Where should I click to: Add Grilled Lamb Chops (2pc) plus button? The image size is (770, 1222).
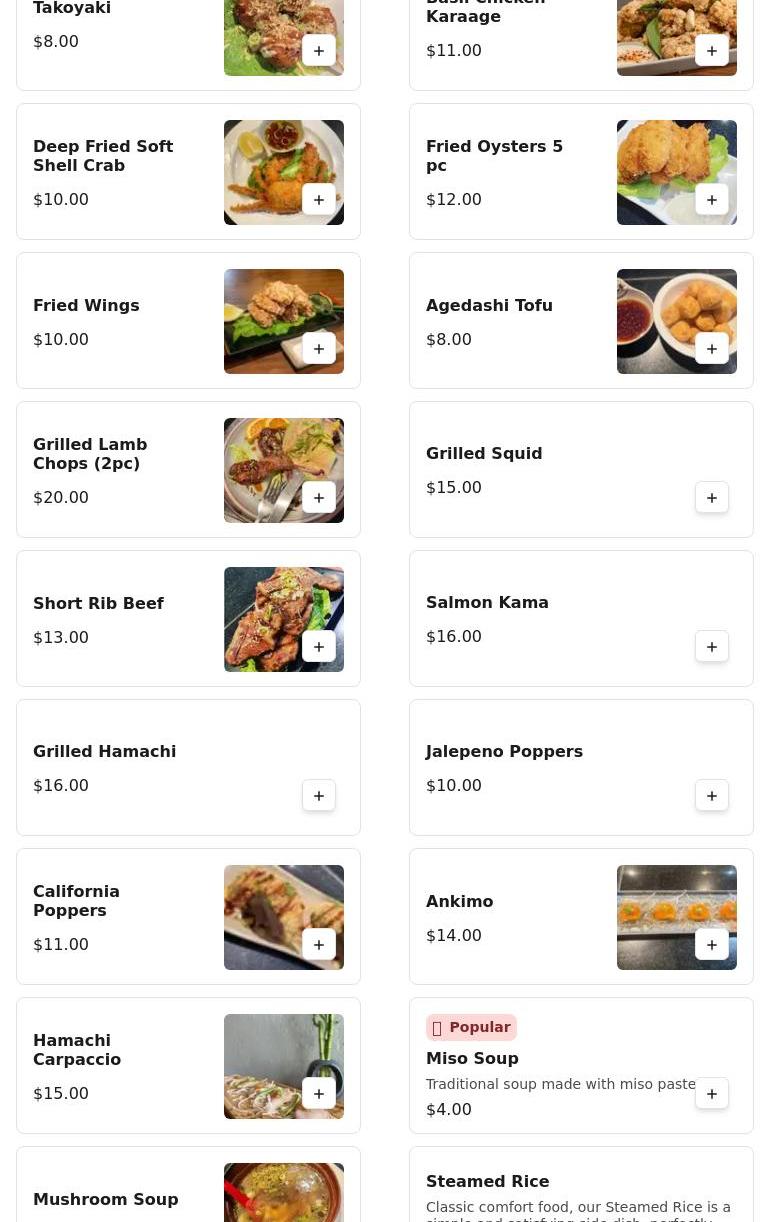pyautogui.click(x=319, y=498)
